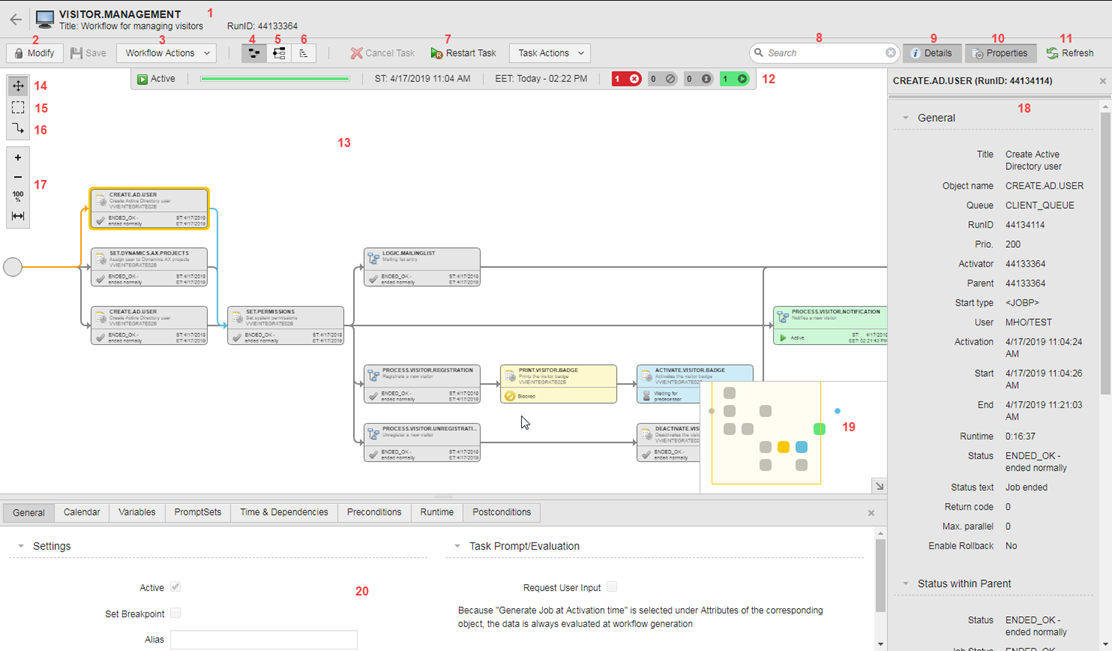Open the Task Actions dropdown
The height and width of the screenshot is (651, 1112).
549,52
